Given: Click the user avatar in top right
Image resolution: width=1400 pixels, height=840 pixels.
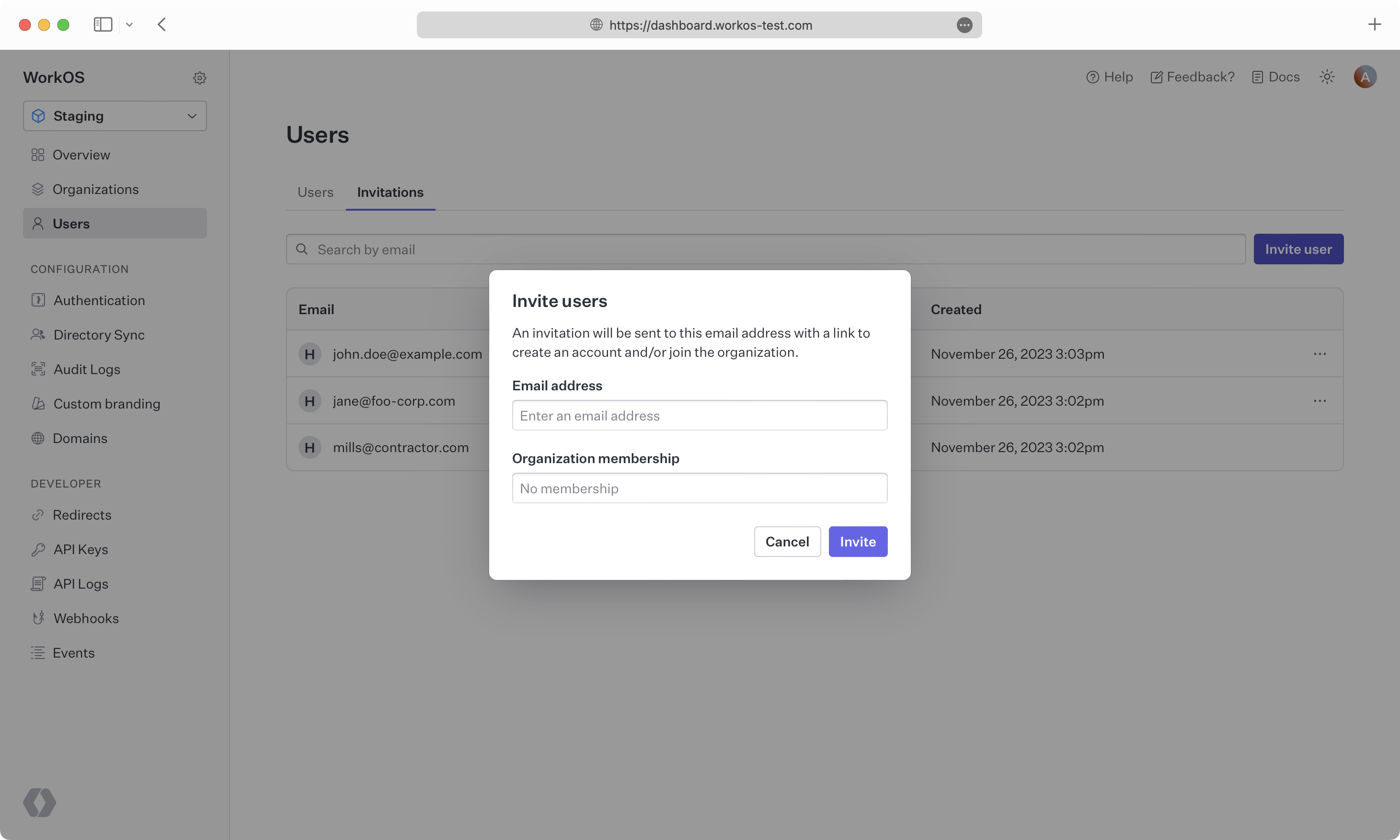Looking at the screenshot, I should click(x=1365, y=77).
